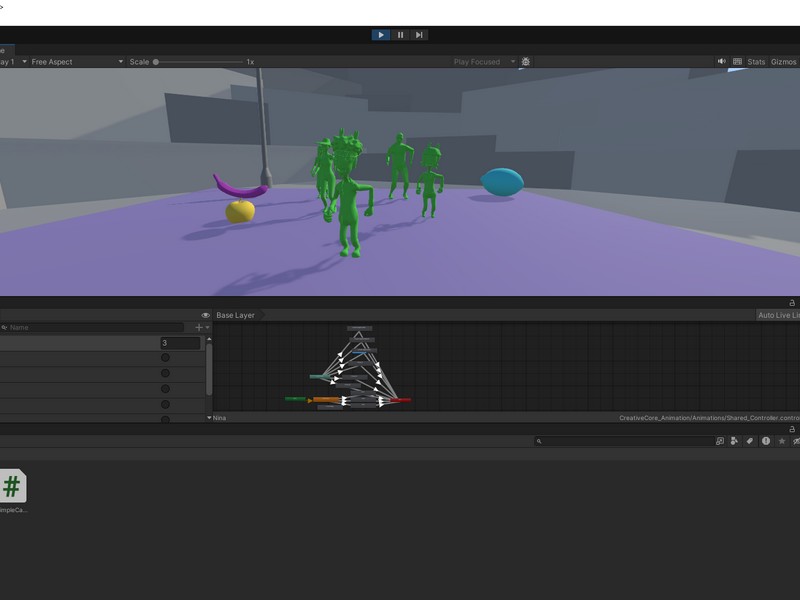Screen dimensions: 800x600
Task: Click the hidden packages info icon in Project toolbar
Action: pyautogui.click(x=765, y=440)
